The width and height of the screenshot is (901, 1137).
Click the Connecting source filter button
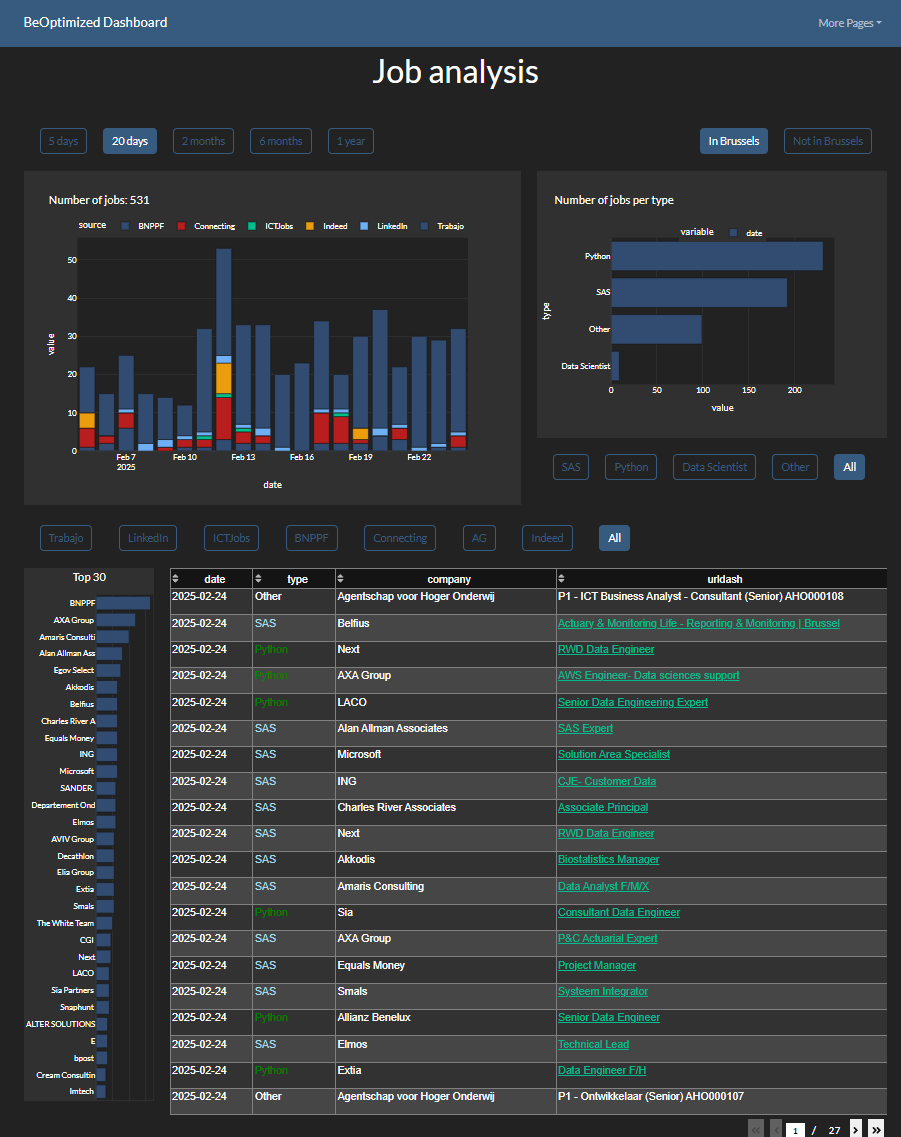(399, 537)
